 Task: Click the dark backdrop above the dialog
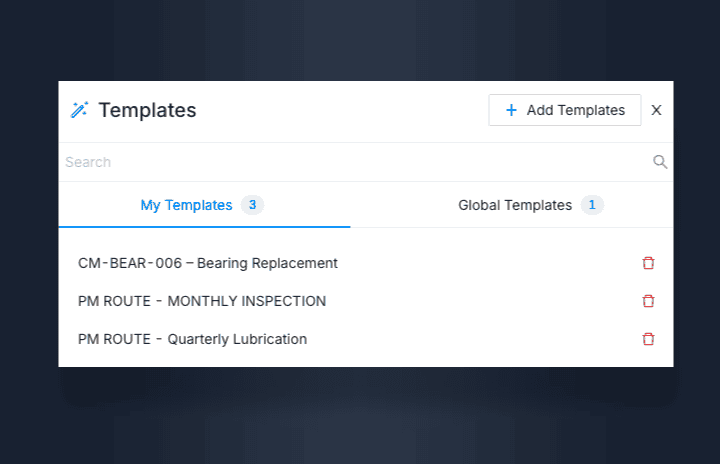pyautogui.click(x=360, y=40)
